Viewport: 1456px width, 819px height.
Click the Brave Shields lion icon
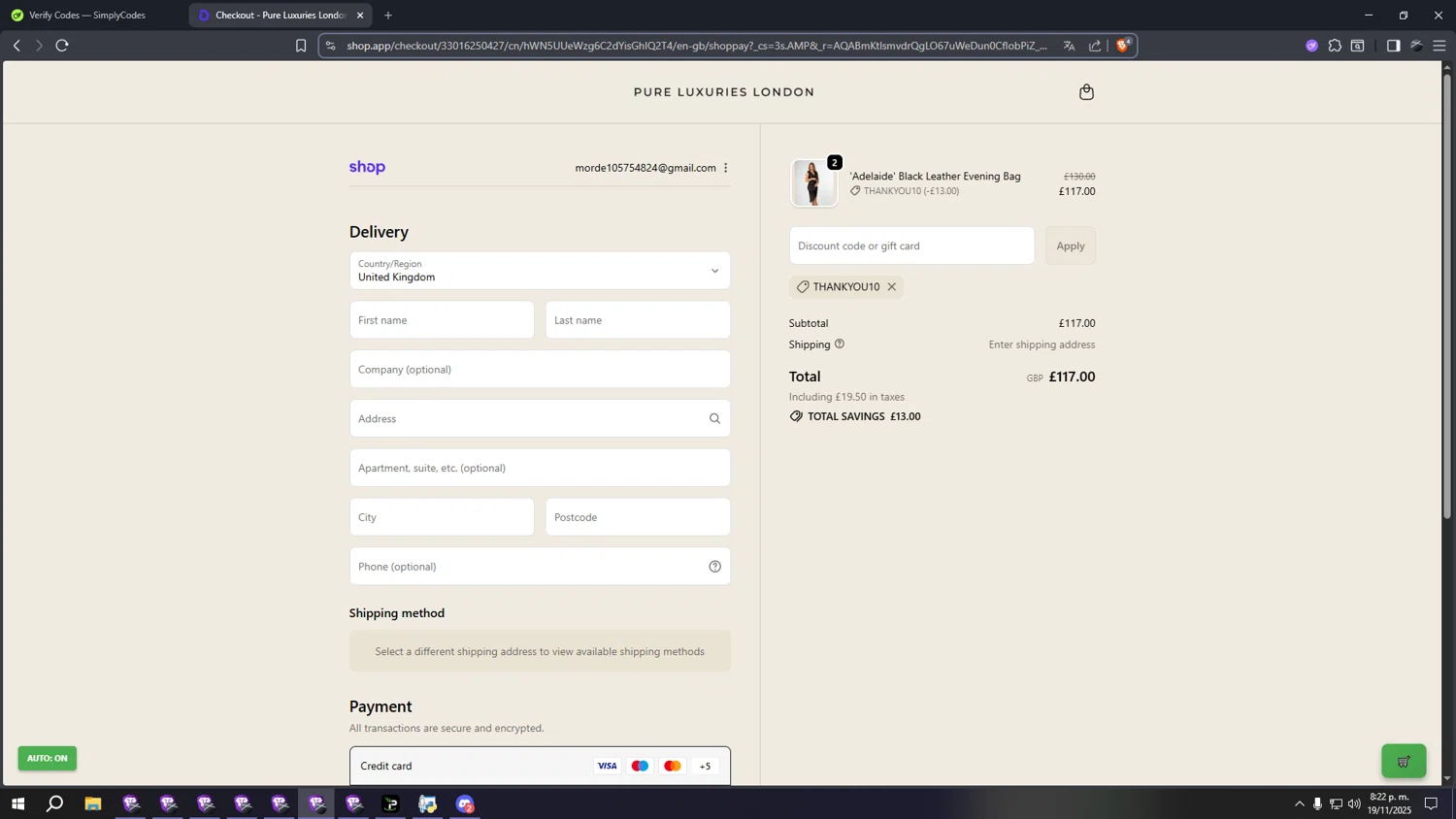click(x=1123, y=46)
